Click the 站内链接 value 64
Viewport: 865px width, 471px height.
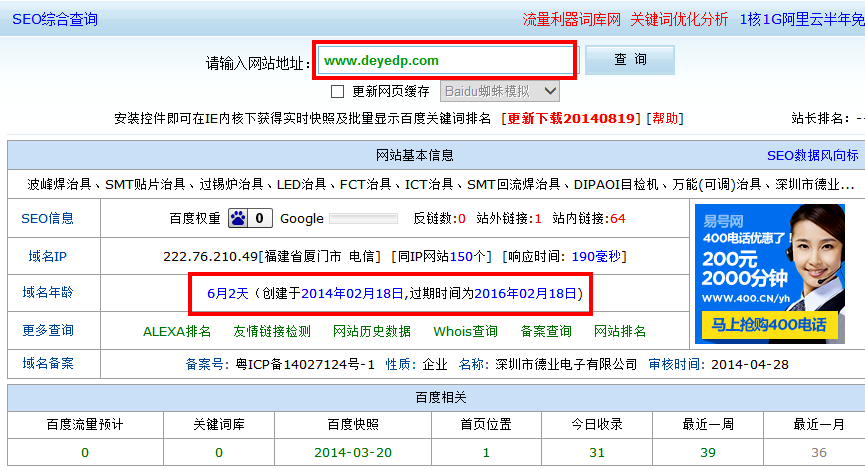(618, 219)
